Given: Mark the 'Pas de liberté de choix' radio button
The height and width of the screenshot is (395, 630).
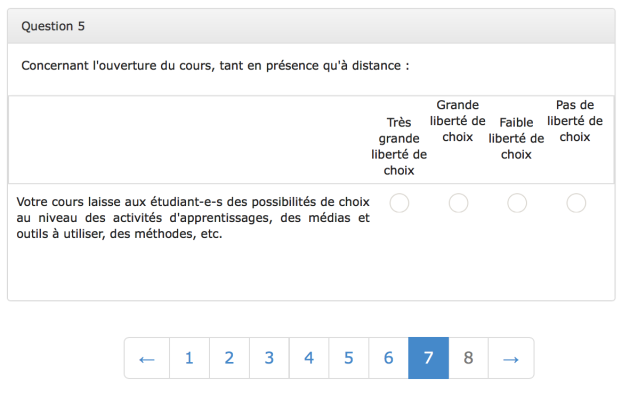Looking at the screenshot, I should click(x=576, y=203).
